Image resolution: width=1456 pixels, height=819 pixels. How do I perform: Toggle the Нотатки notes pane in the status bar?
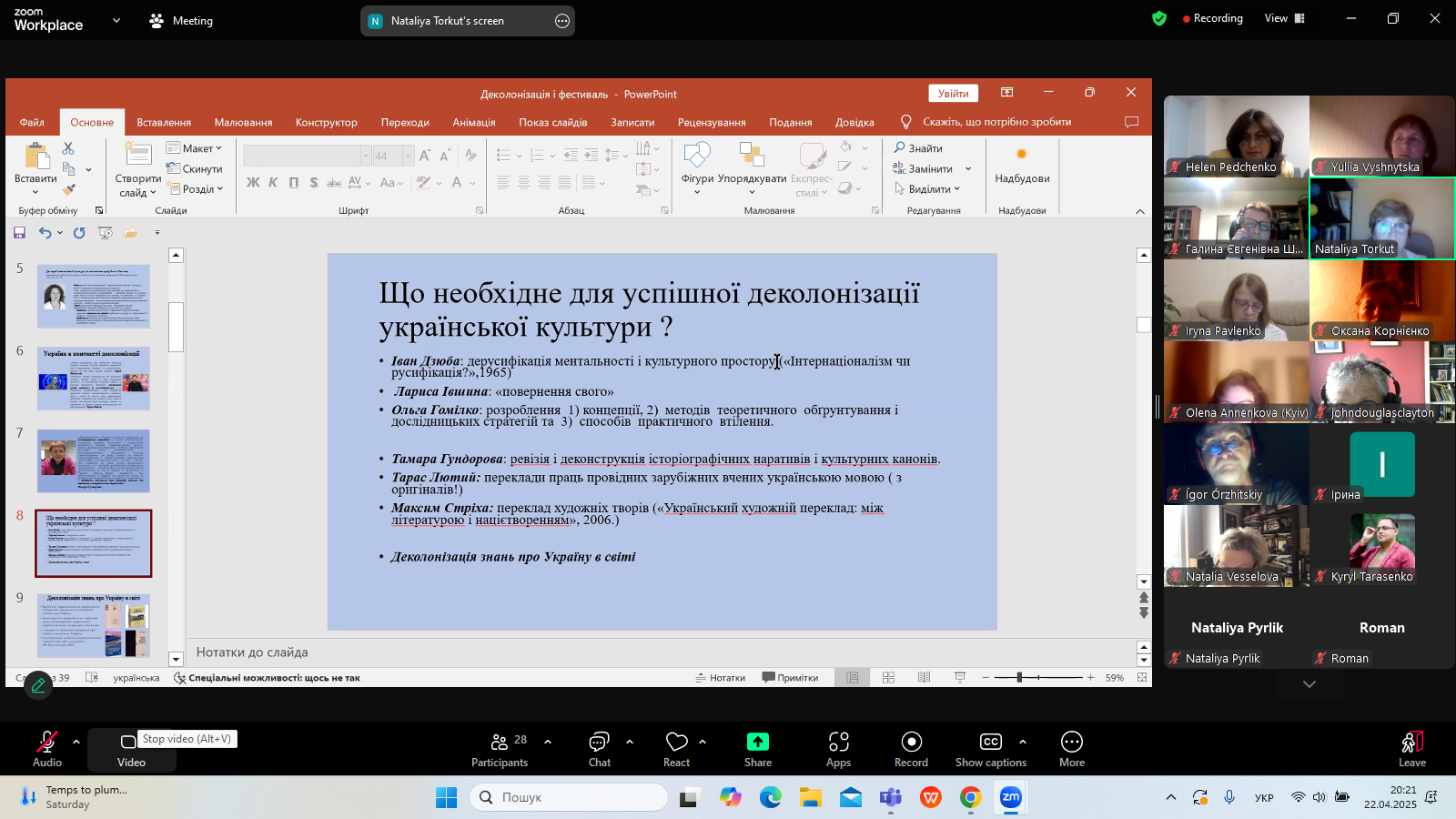click(720, 678)
